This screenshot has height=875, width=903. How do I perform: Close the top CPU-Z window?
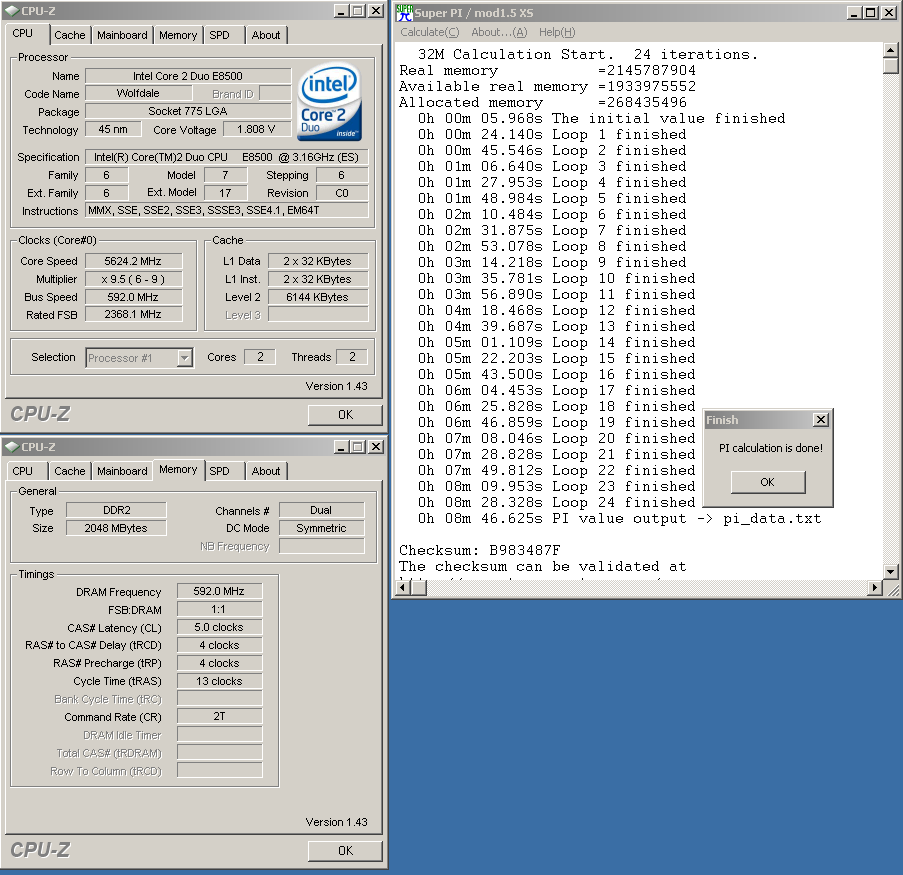click(375, 11)
